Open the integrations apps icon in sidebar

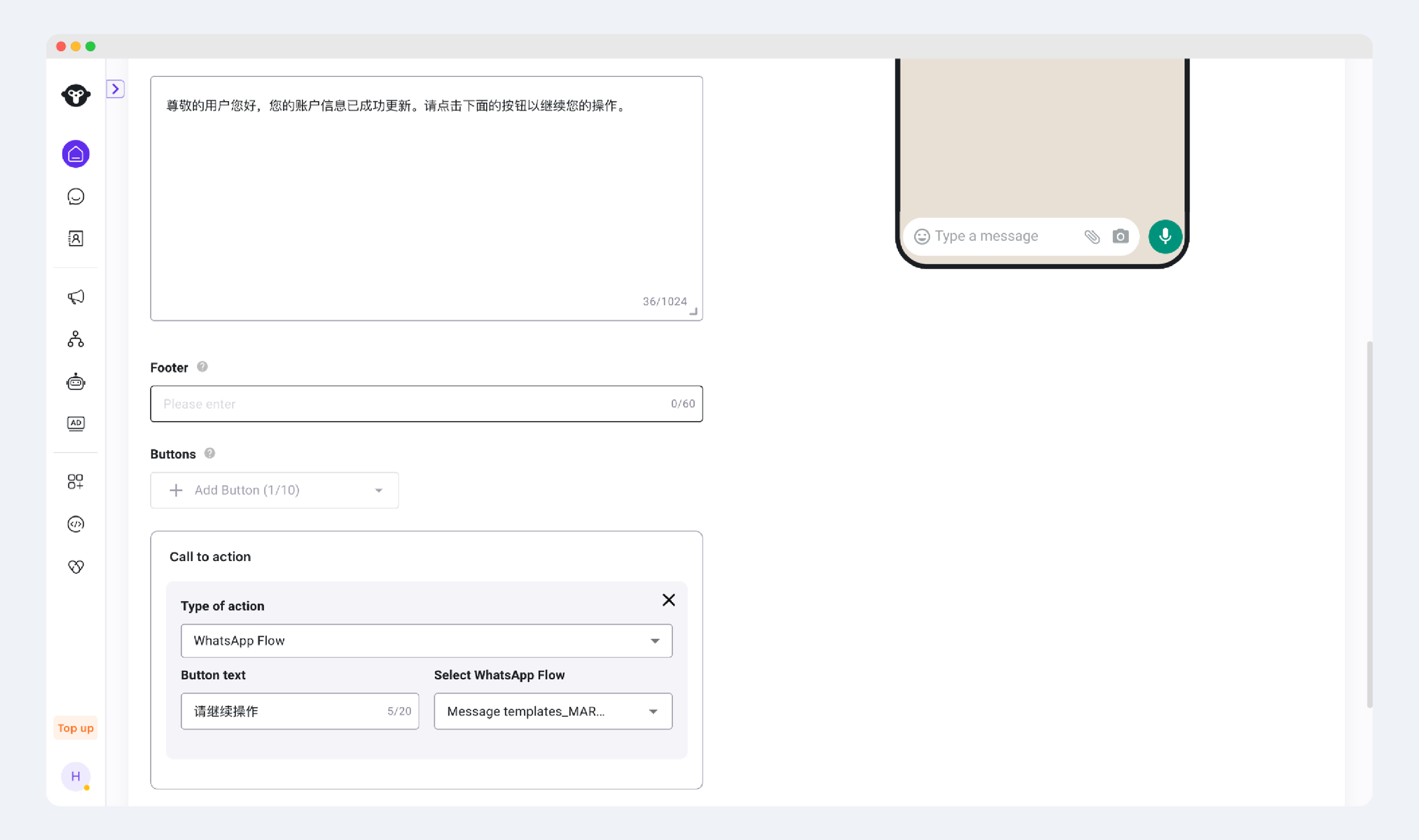pos(76,481)
